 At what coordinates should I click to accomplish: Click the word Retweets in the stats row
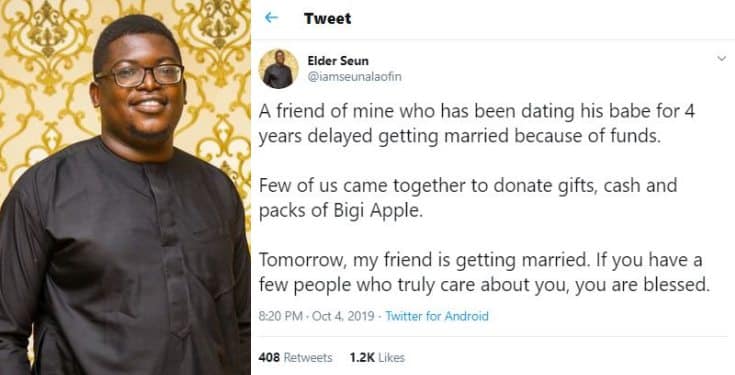click(x=308, y=358)
